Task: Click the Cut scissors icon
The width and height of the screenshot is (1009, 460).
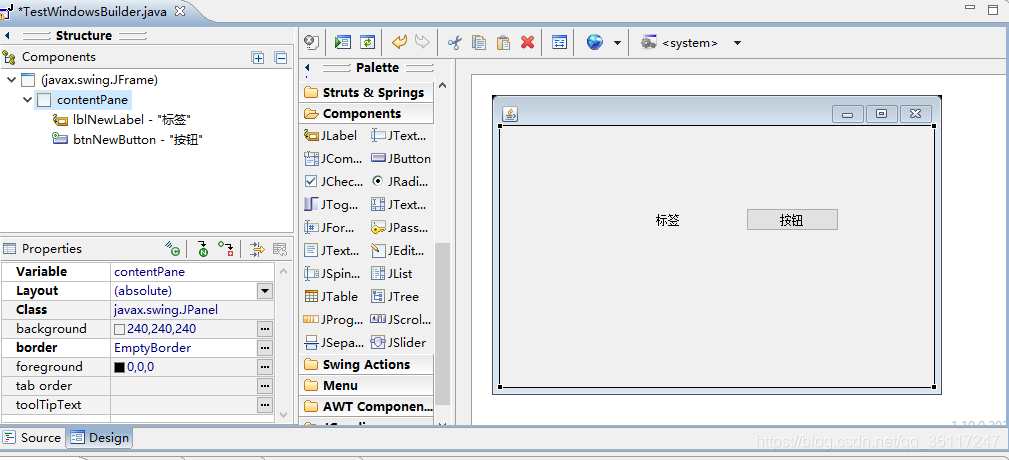Action: click(455, 42)
